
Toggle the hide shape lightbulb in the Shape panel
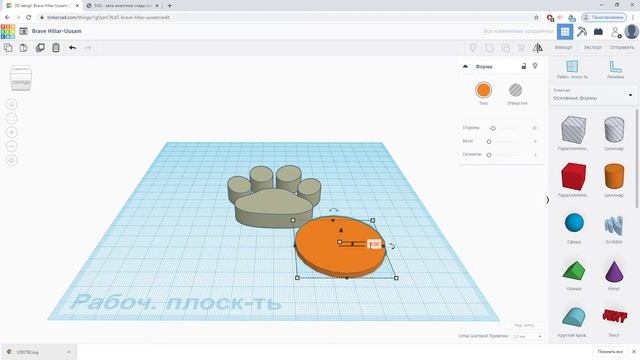[x=535, y=66]
